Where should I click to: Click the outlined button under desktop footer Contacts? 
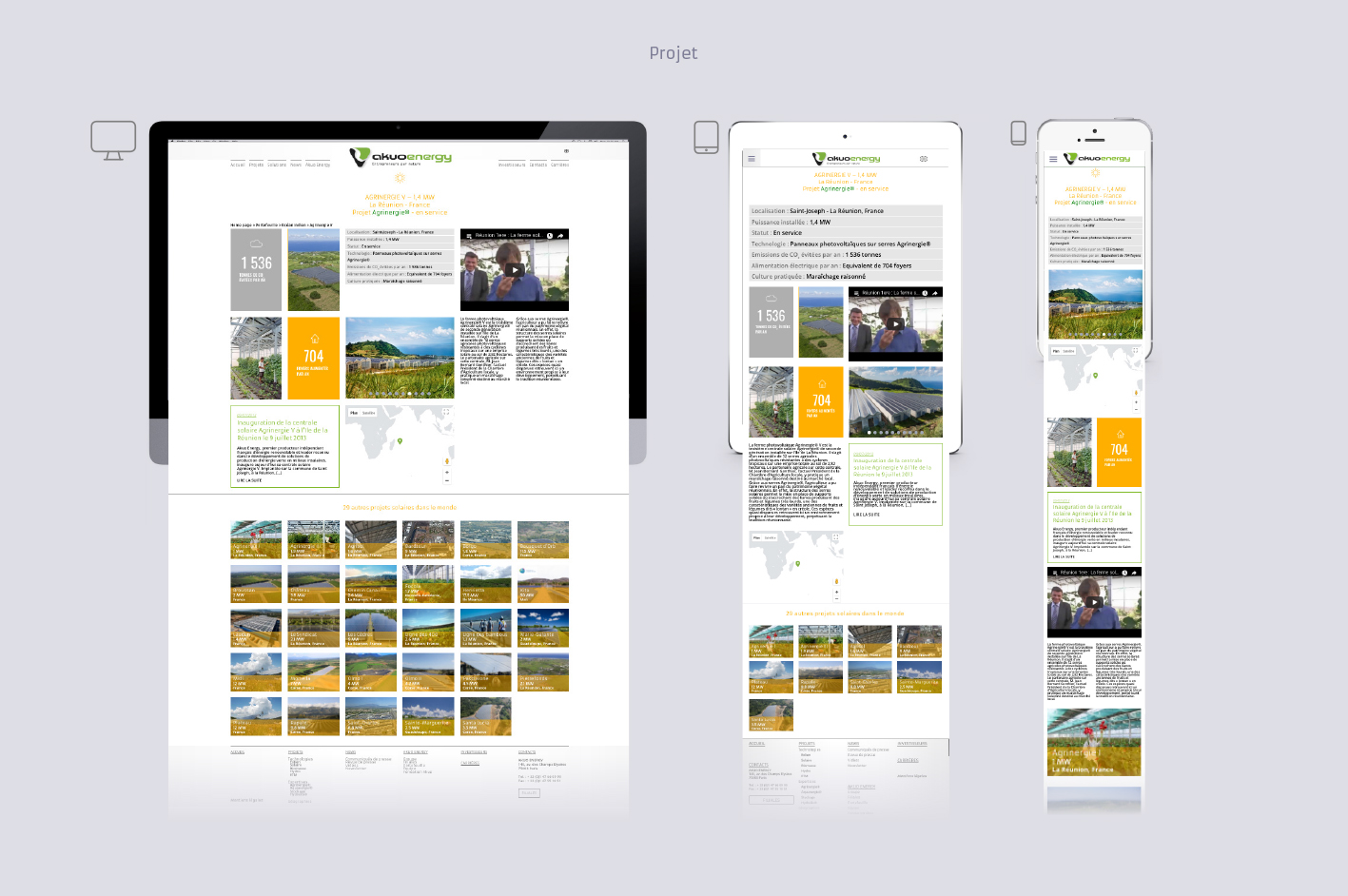tap(529, 792)
